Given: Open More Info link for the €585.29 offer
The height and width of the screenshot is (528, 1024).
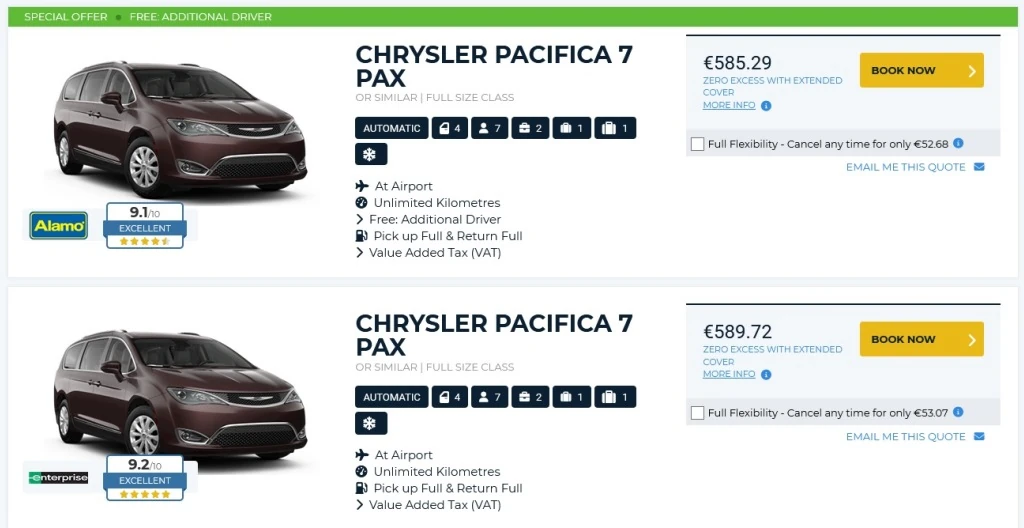Looking at the screenshot, I should click(x=729, y=105).
